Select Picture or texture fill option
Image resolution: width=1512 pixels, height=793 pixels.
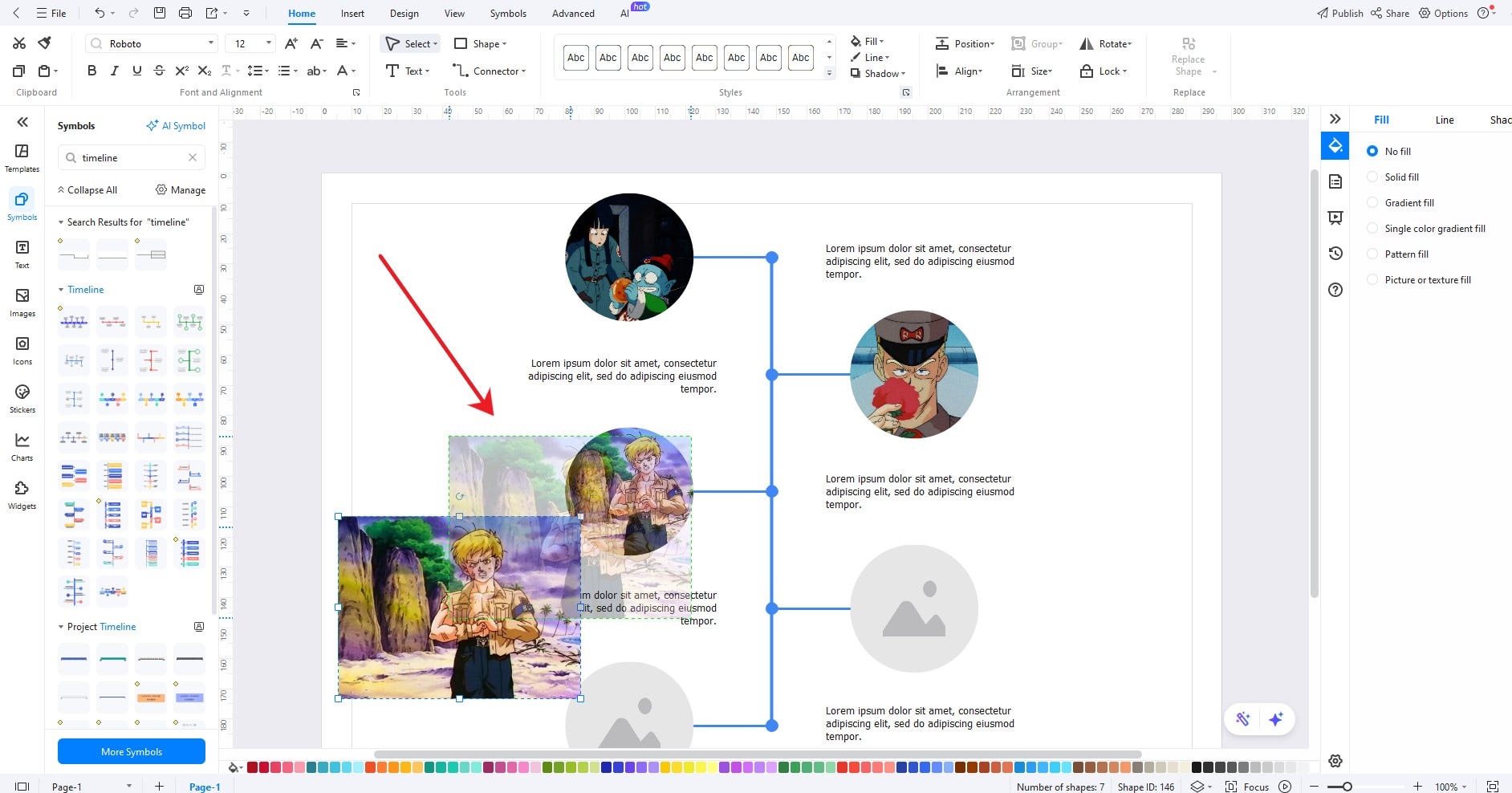pos(1372,279)
